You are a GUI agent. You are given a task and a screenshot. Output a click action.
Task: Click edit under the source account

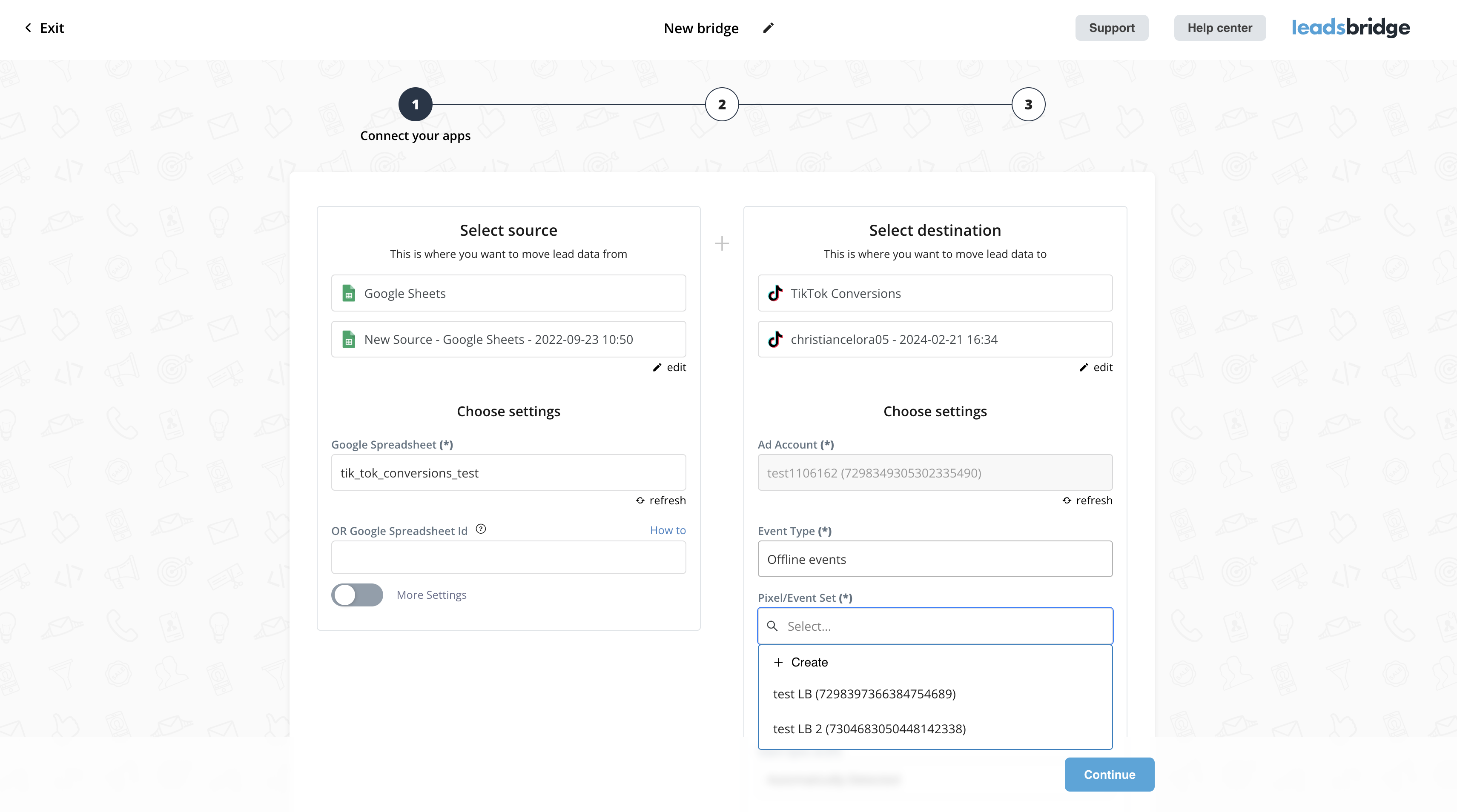[x=669, y=368]
